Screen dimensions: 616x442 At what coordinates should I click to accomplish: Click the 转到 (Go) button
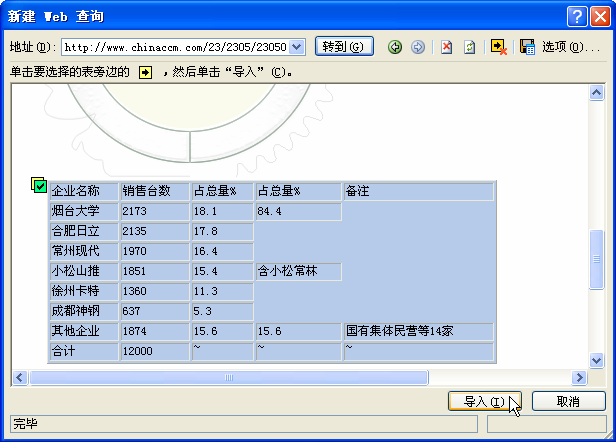point(343,47)
